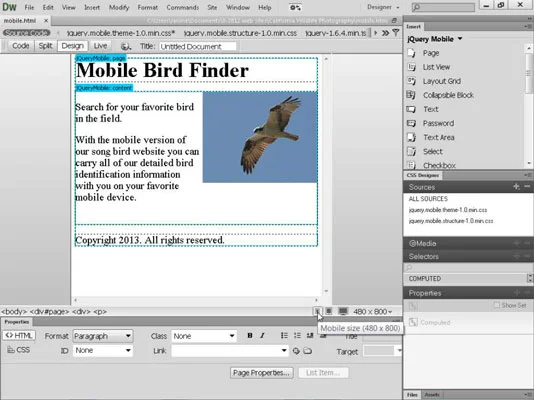Click the blockquote outdent icon
The image size is (534, 400).
point(310,336)
